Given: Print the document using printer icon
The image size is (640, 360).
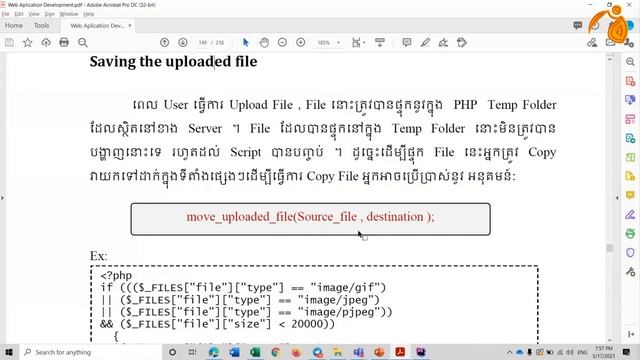Looking at the screenshot, I should click(64, 42).
